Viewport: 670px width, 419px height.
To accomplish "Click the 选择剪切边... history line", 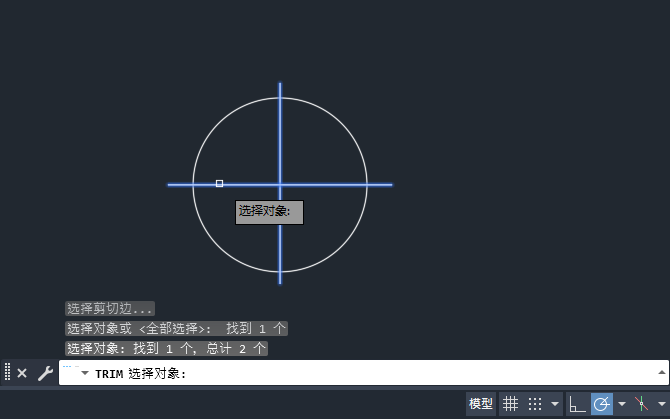I will pyautogui.click(x=110, y=308).
